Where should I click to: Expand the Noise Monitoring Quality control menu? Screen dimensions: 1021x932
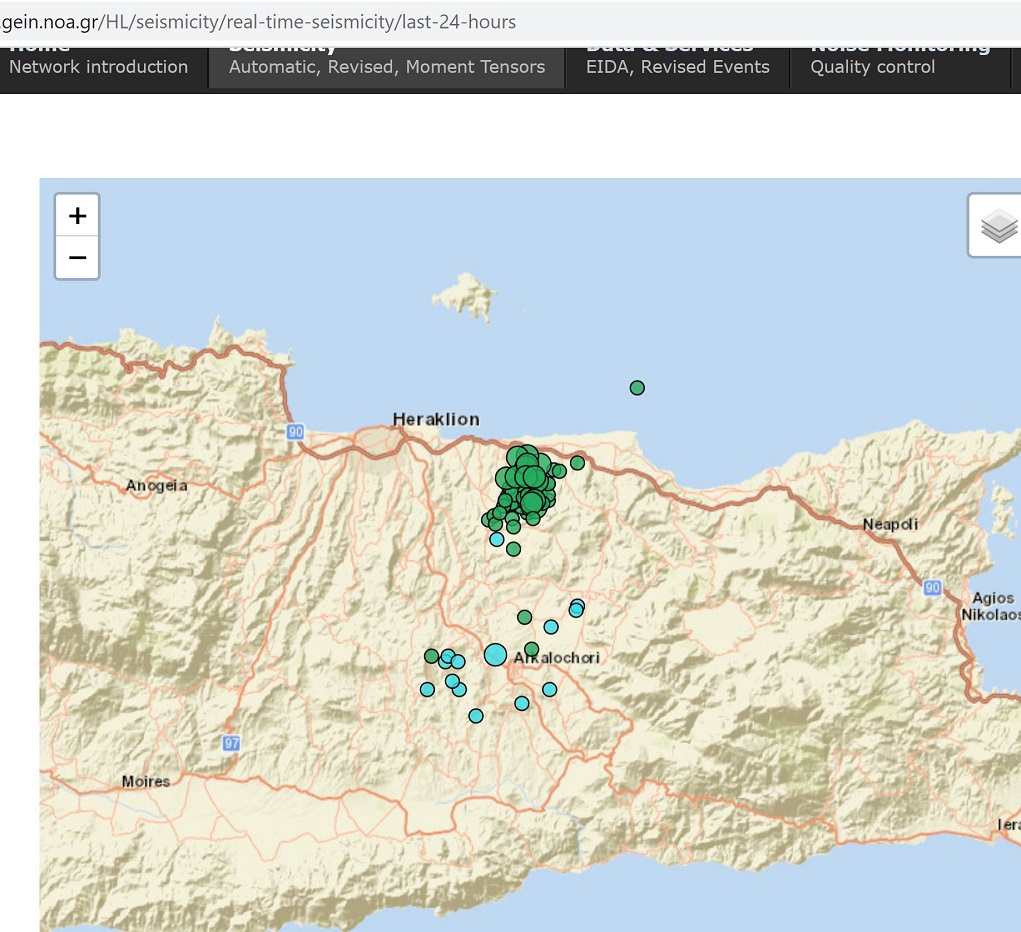872,66
